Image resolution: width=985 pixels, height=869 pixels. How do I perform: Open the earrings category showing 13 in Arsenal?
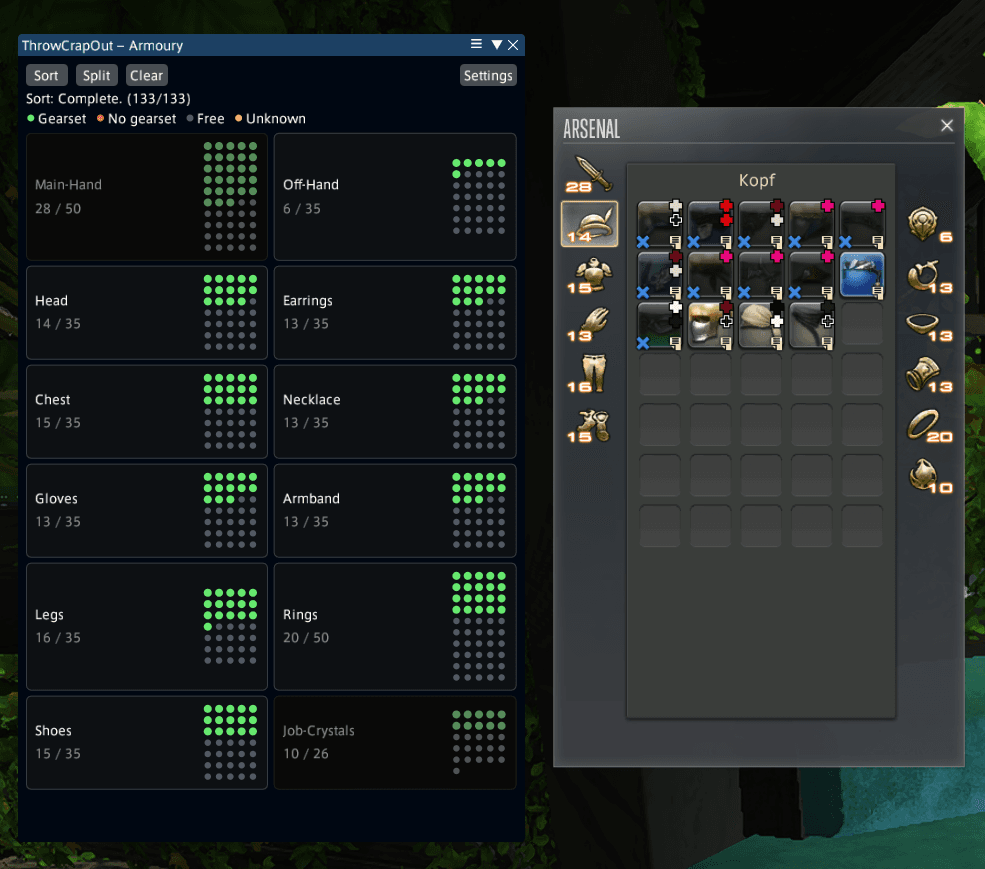click(x=930, y=276)
